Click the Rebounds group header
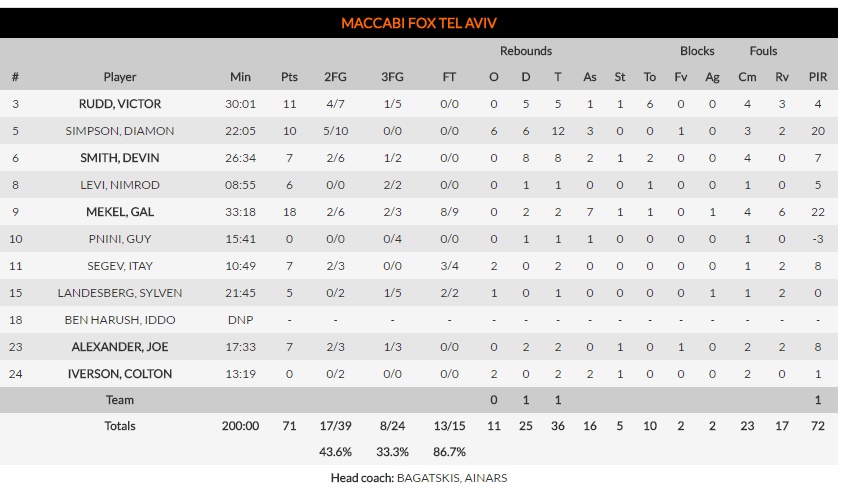 coord(526,51)
